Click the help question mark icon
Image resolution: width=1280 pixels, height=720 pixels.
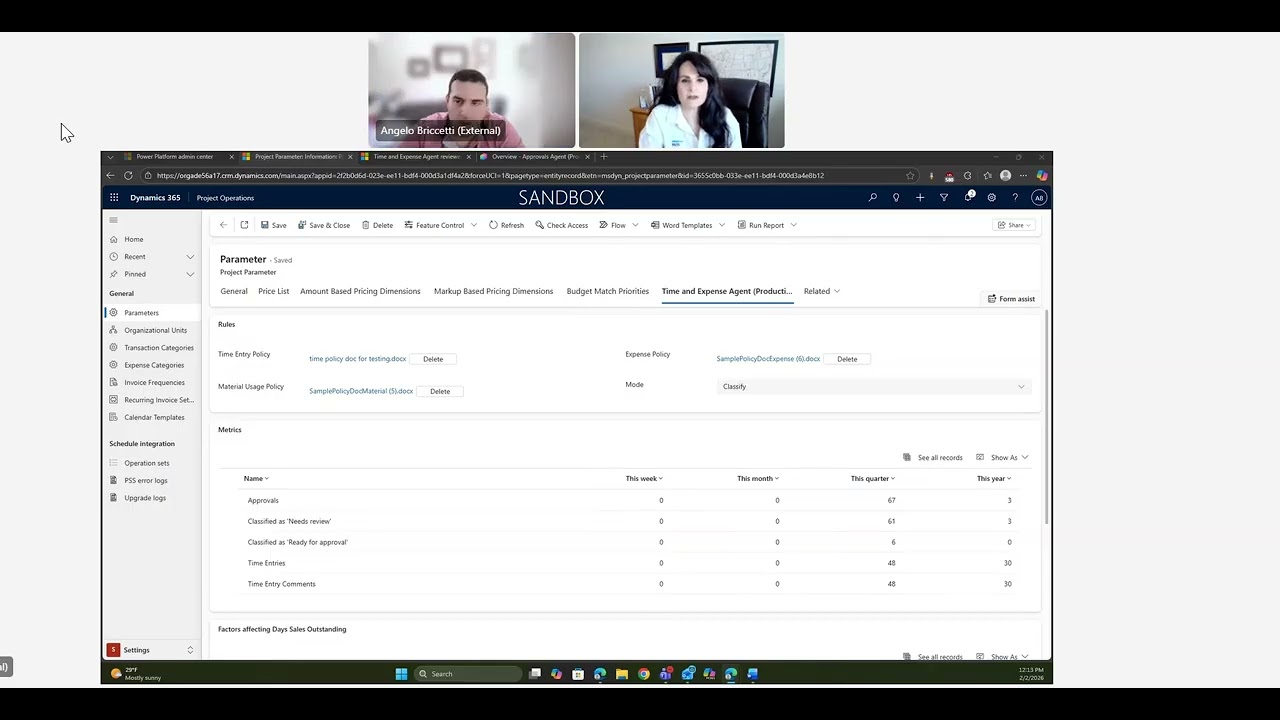[x=1015, y=198]
